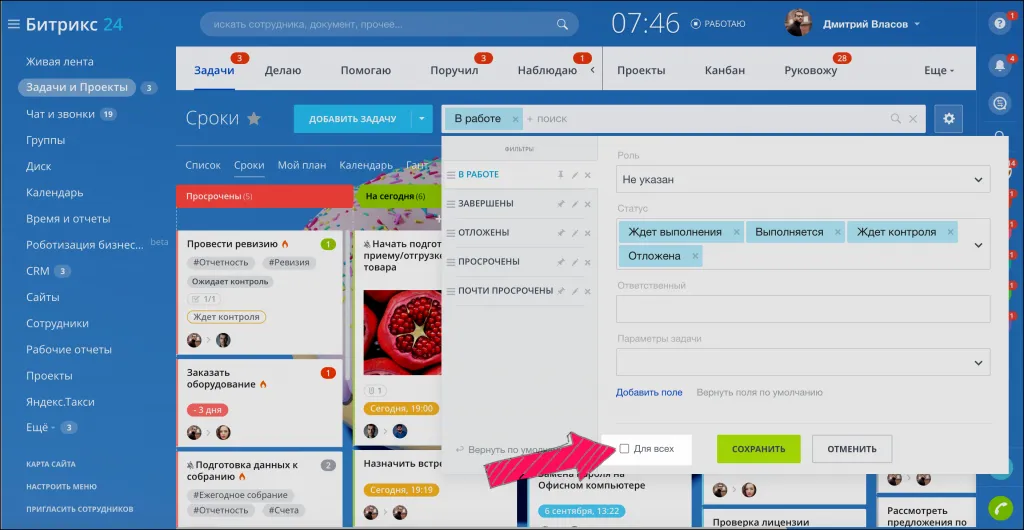The height and width of the screenshot is (530, 1024).
Task: Remove the В работе filter chip from search
Action: [516, 119]
